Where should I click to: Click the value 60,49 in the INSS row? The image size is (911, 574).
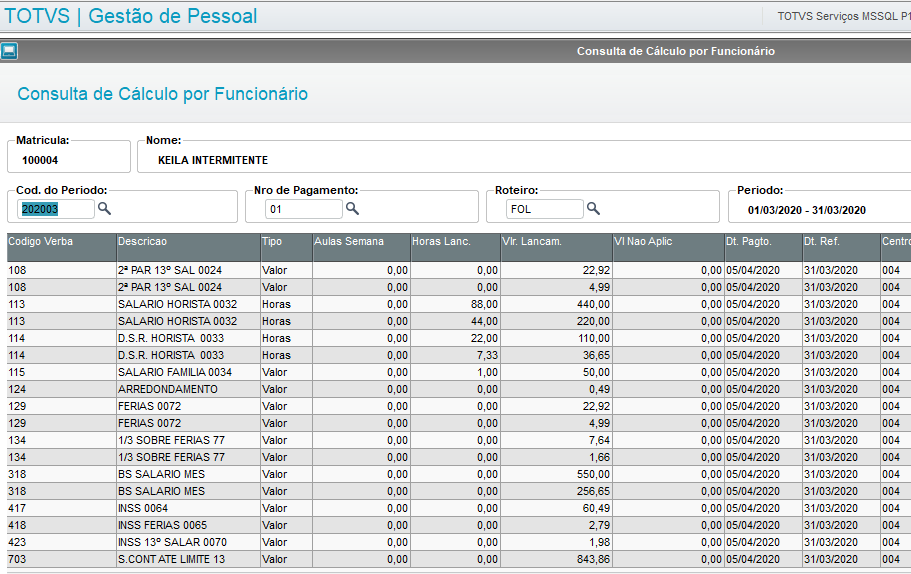coord(596,508)
